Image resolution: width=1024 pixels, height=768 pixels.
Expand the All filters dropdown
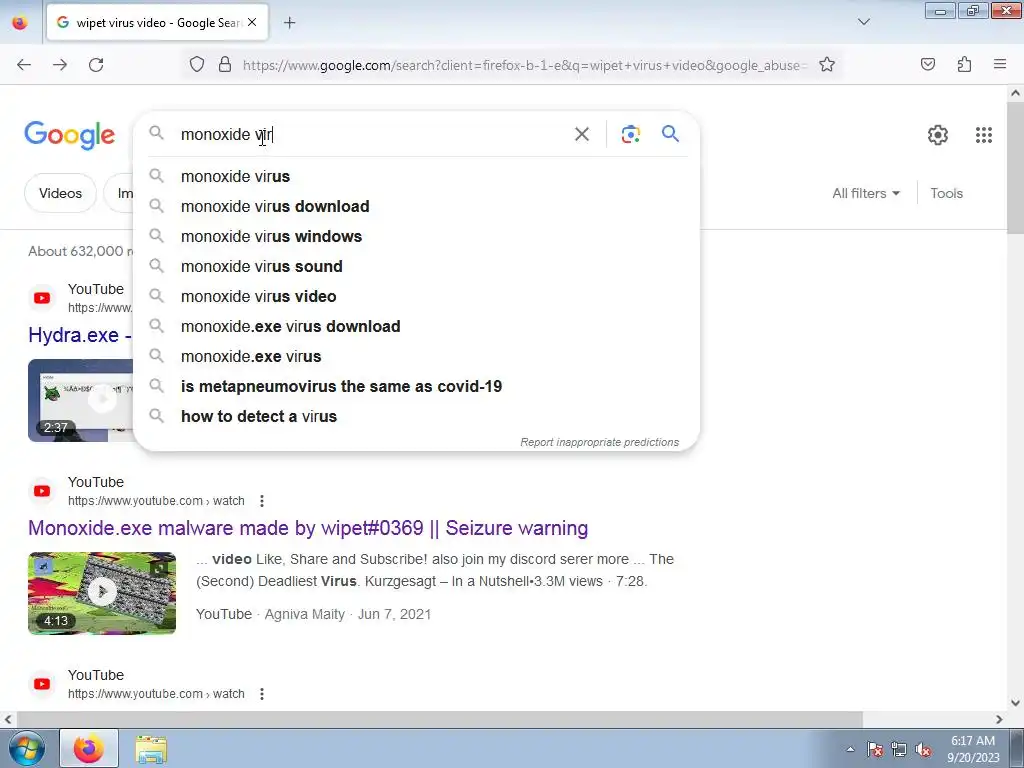coord(866,193)
